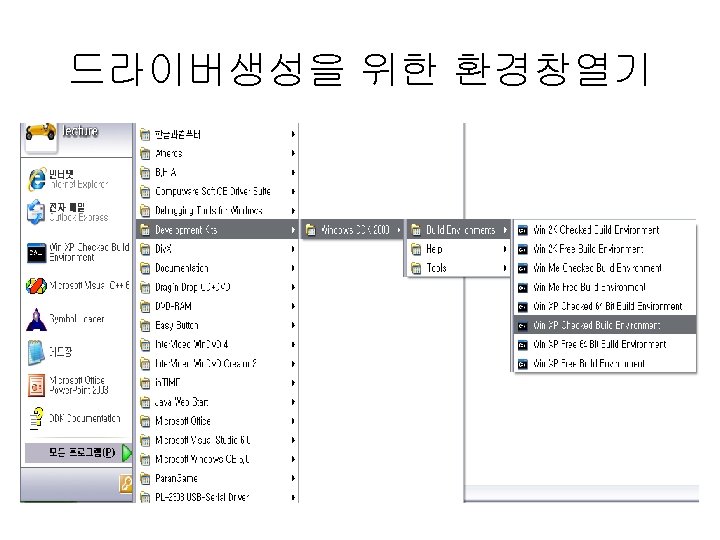Expand Debugging Tools for Windows arrow
Image resolution: width=720 pixels, height=540 pixels.
click(x=293, y=211)
